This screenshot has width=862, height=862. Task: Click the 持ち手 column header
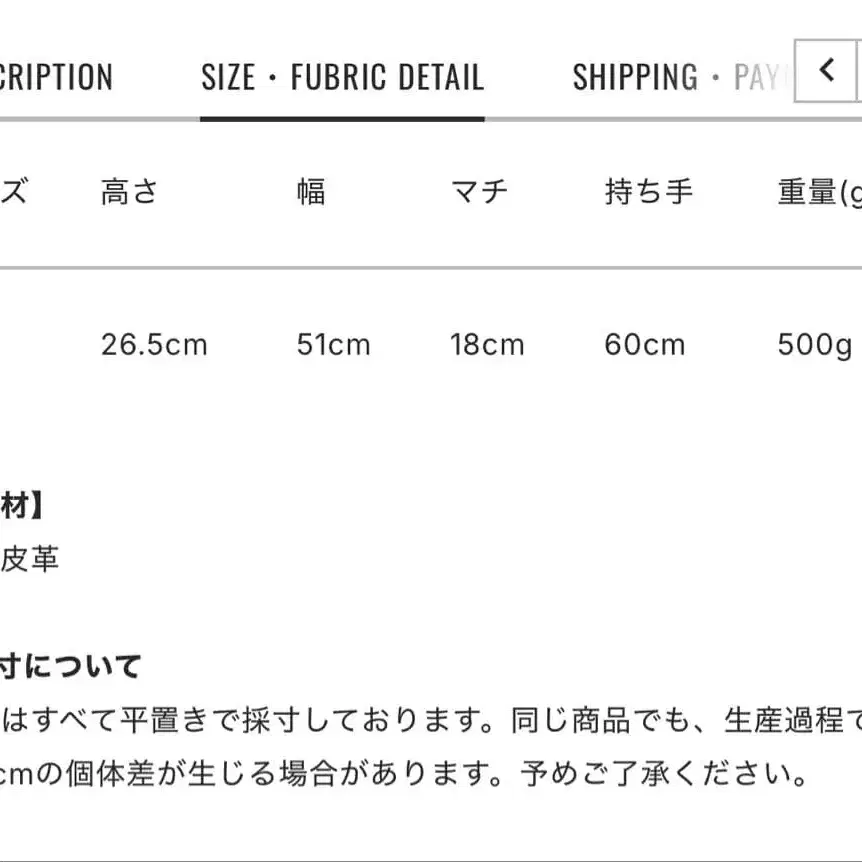(648, 192)
